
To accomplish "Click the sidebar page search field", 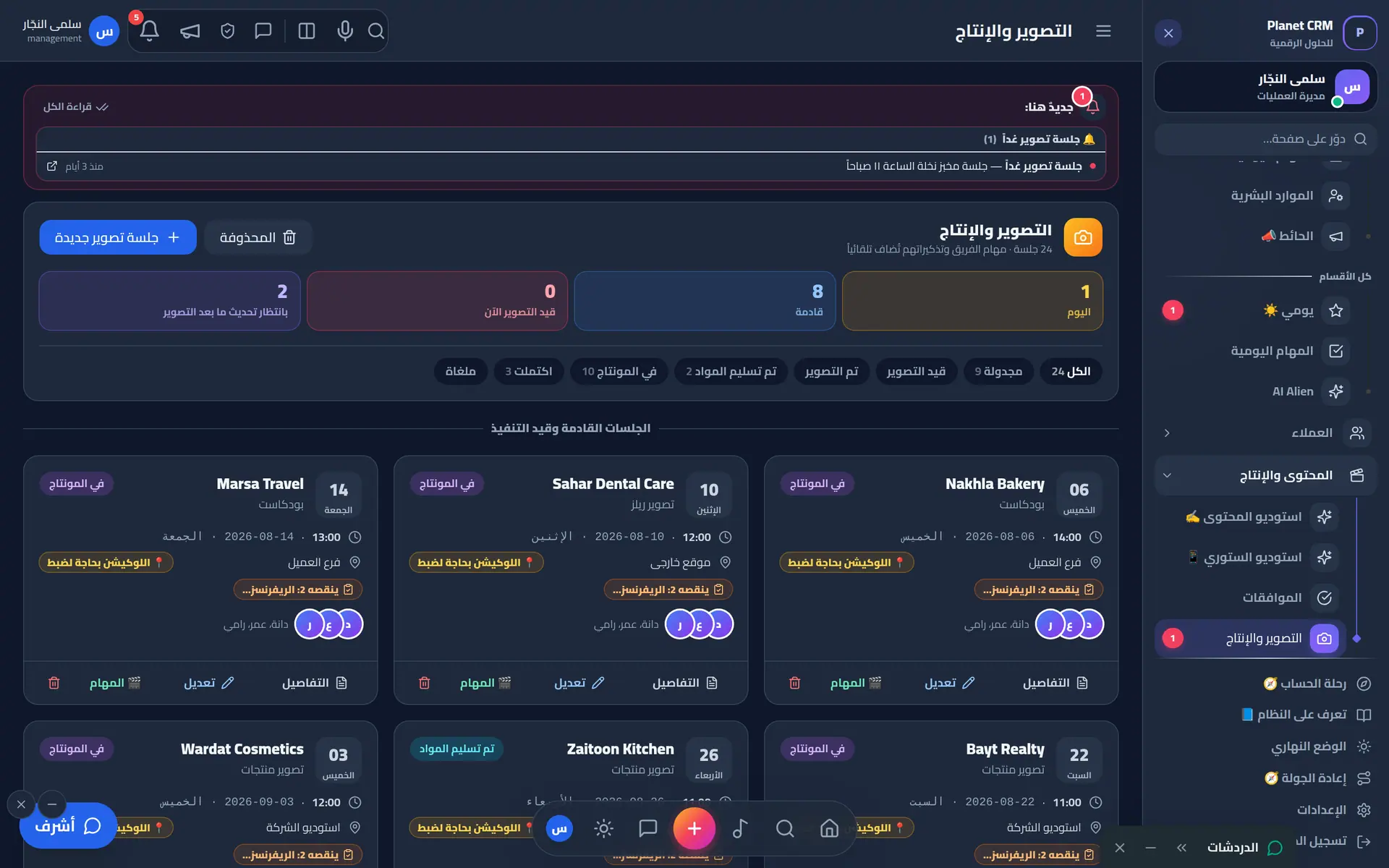I will (1265, 139).
